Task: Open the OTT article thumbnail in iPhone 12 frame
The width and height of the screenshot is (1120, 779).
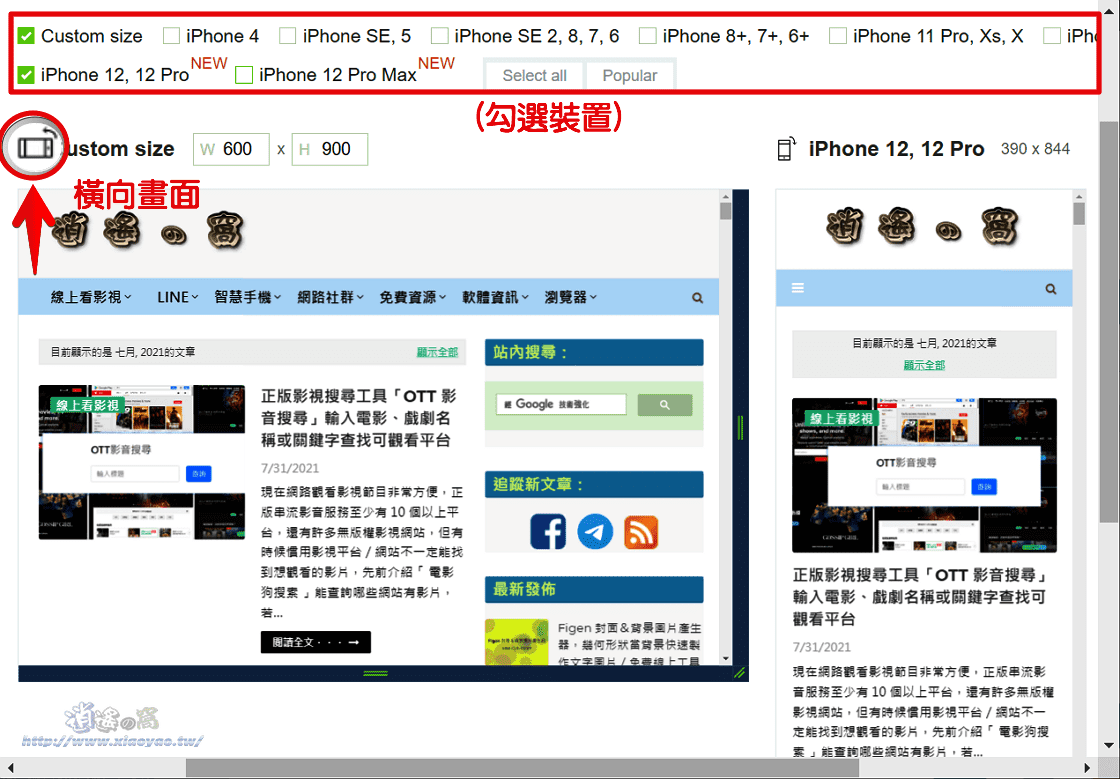Action: pyautogui.click(x=924, y=475)
